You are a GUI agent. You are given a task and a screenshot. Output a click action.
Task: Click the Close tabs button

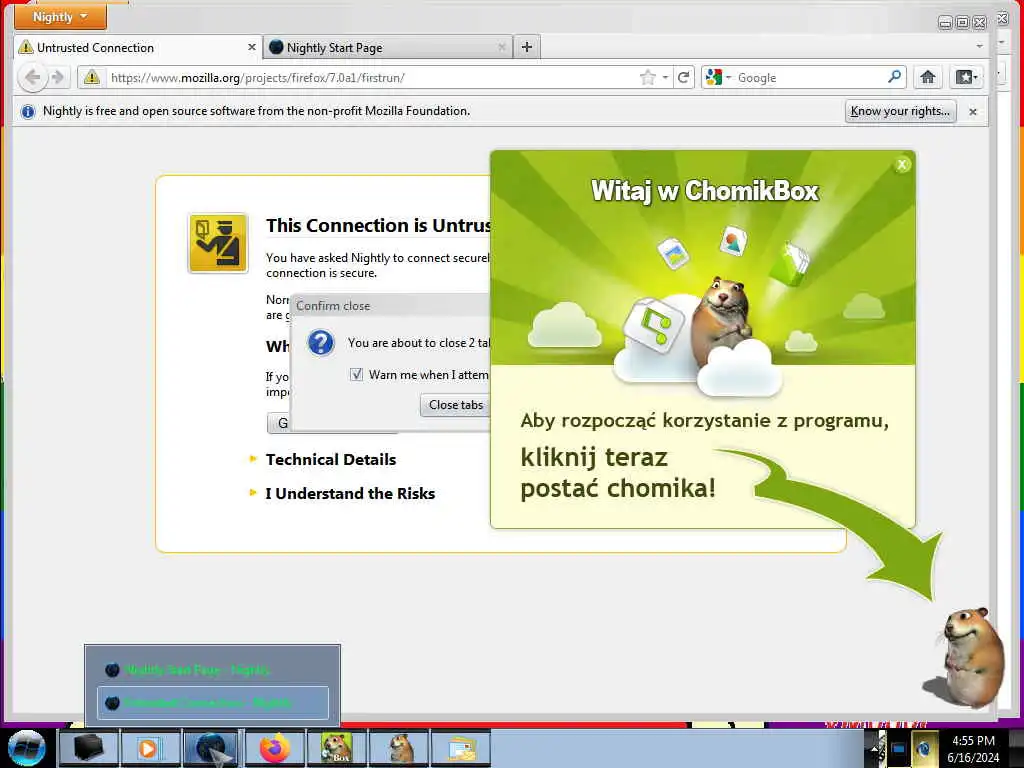455,405
